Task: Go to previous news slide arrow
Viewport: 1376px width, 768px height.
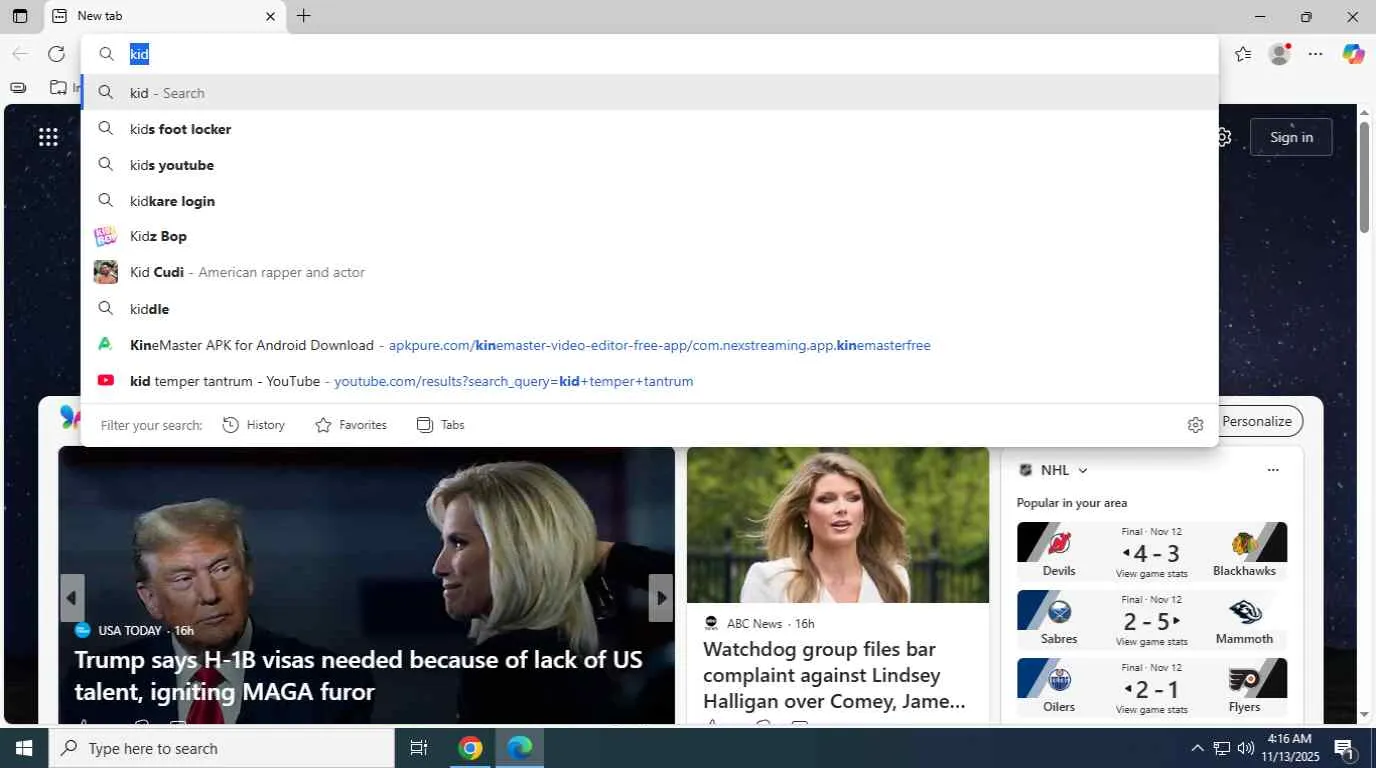Action: [x=71, y=598]
